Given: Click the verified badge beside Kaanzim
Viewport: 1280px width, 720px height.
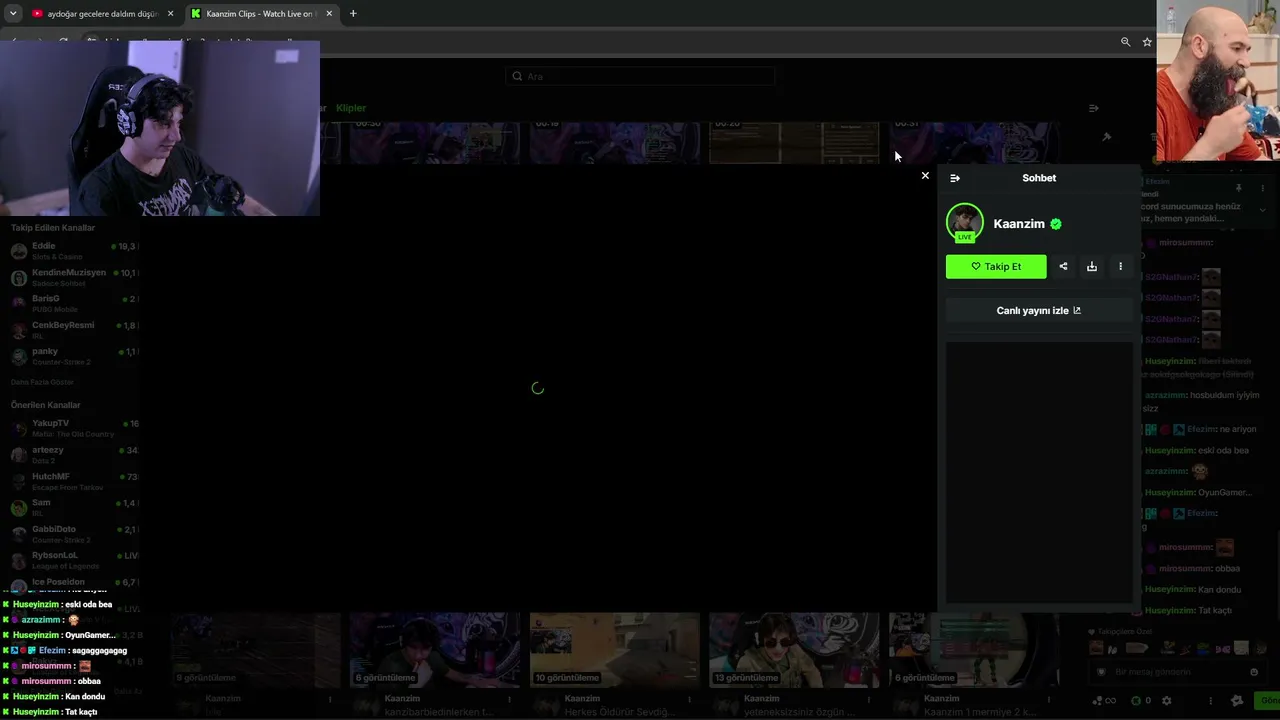Looking at the screenshot, I should click(x=1056, y=224).
